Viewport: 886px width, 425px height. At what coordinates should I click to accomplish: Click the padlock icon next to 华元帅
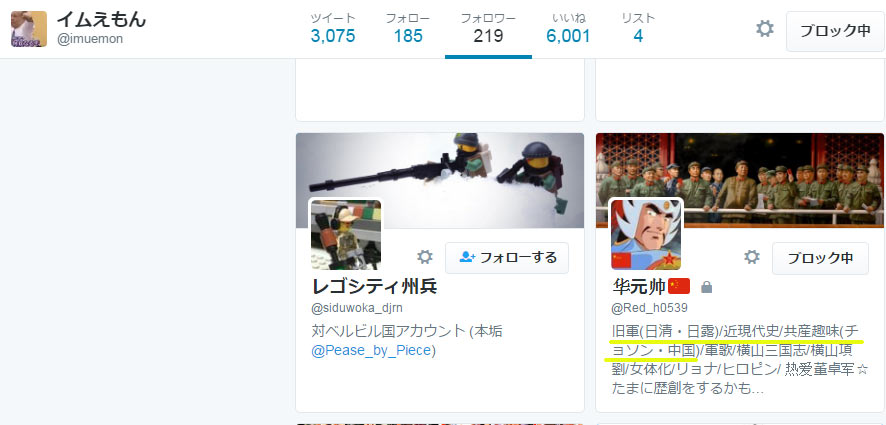click(706, 288)
